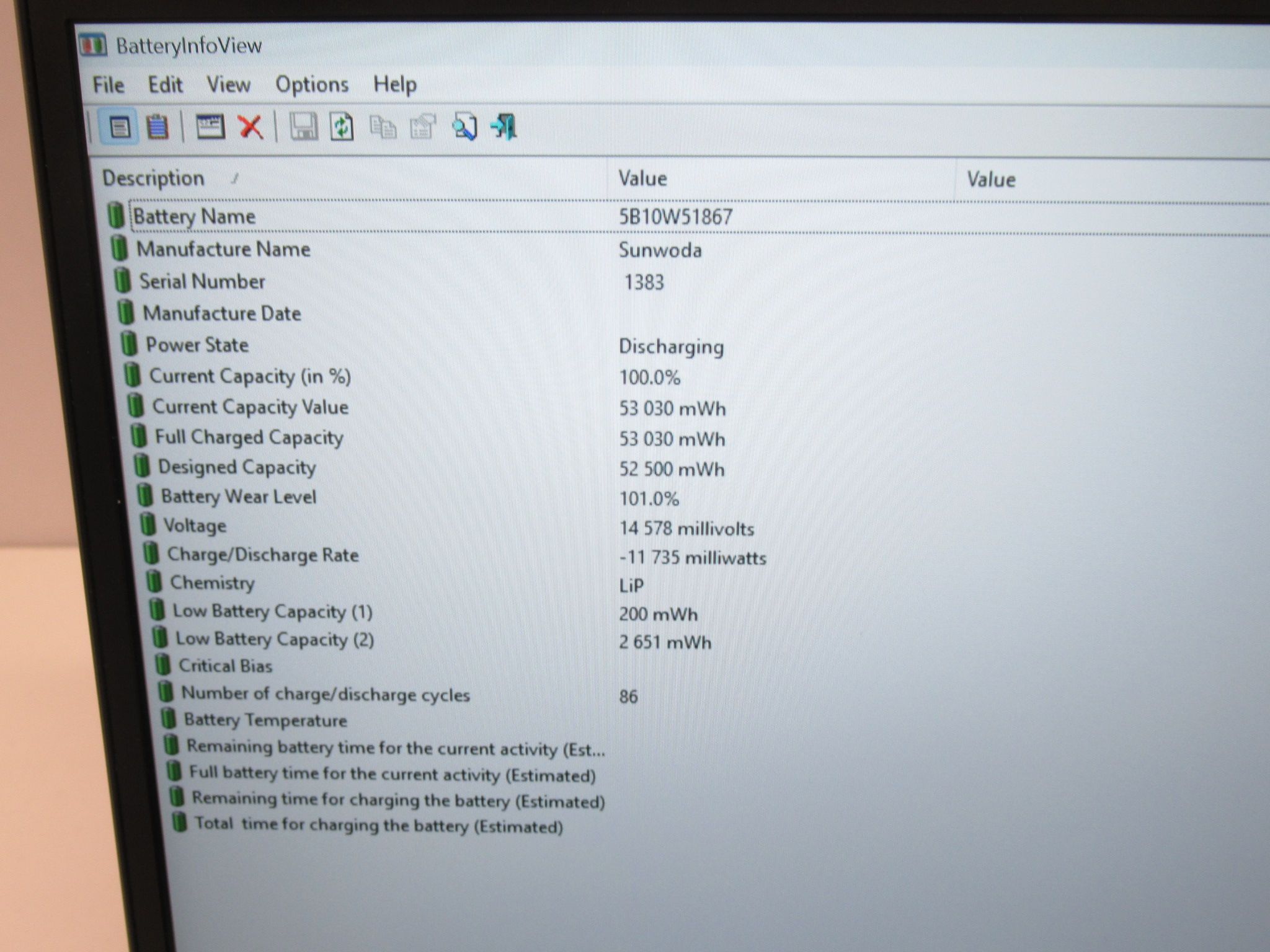Image resolution: width=1270 pixels, height=952 pixels.
Task: Select the Battery Temperature row label
Action: [265, 720]
